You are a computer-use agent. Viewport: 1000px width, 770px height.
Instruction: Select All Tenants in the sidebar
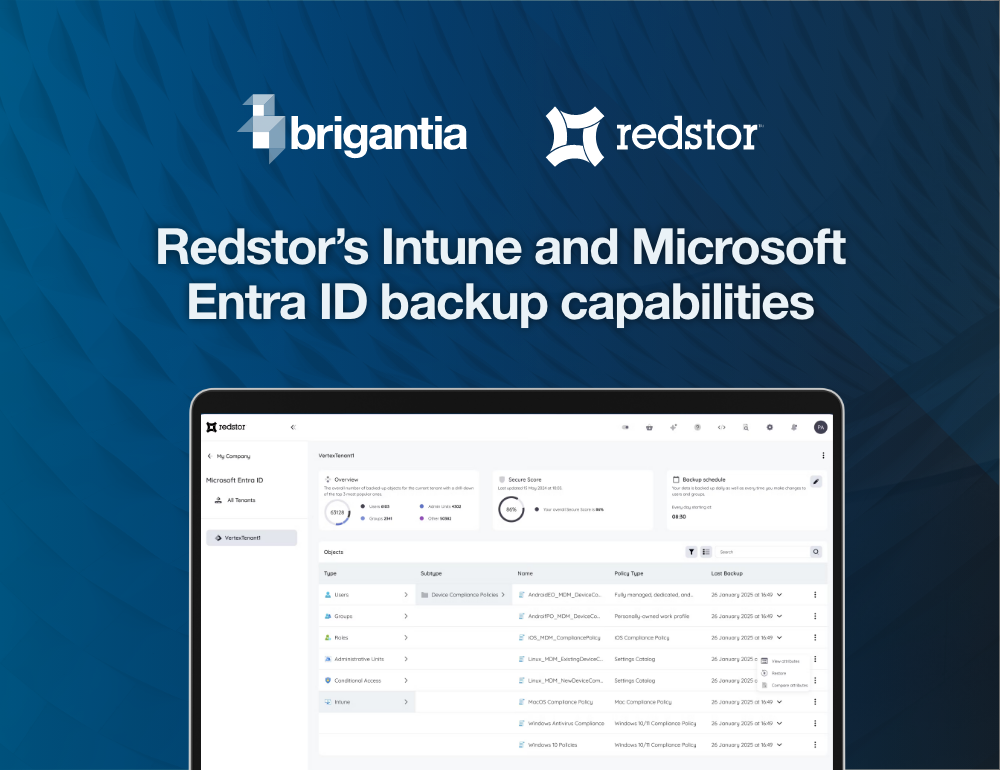click(243, 500)
